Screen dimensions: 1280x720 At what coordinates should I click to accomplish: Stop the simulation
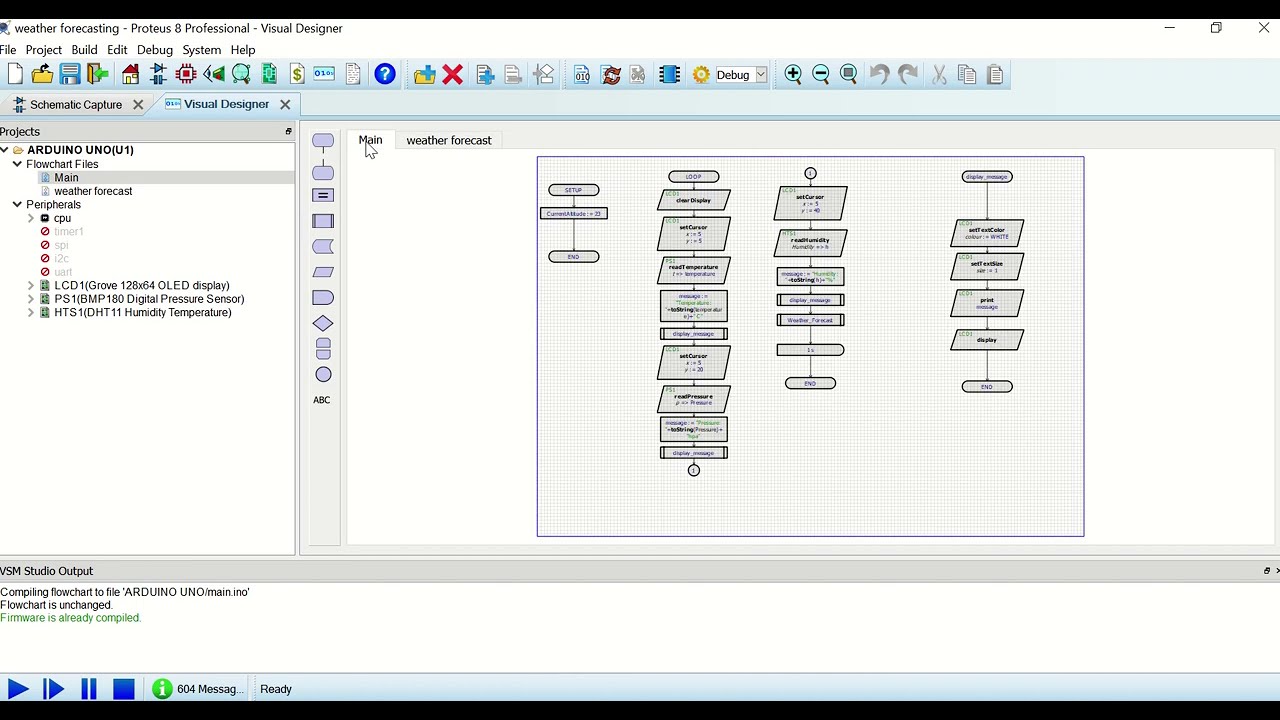point(124,689)
